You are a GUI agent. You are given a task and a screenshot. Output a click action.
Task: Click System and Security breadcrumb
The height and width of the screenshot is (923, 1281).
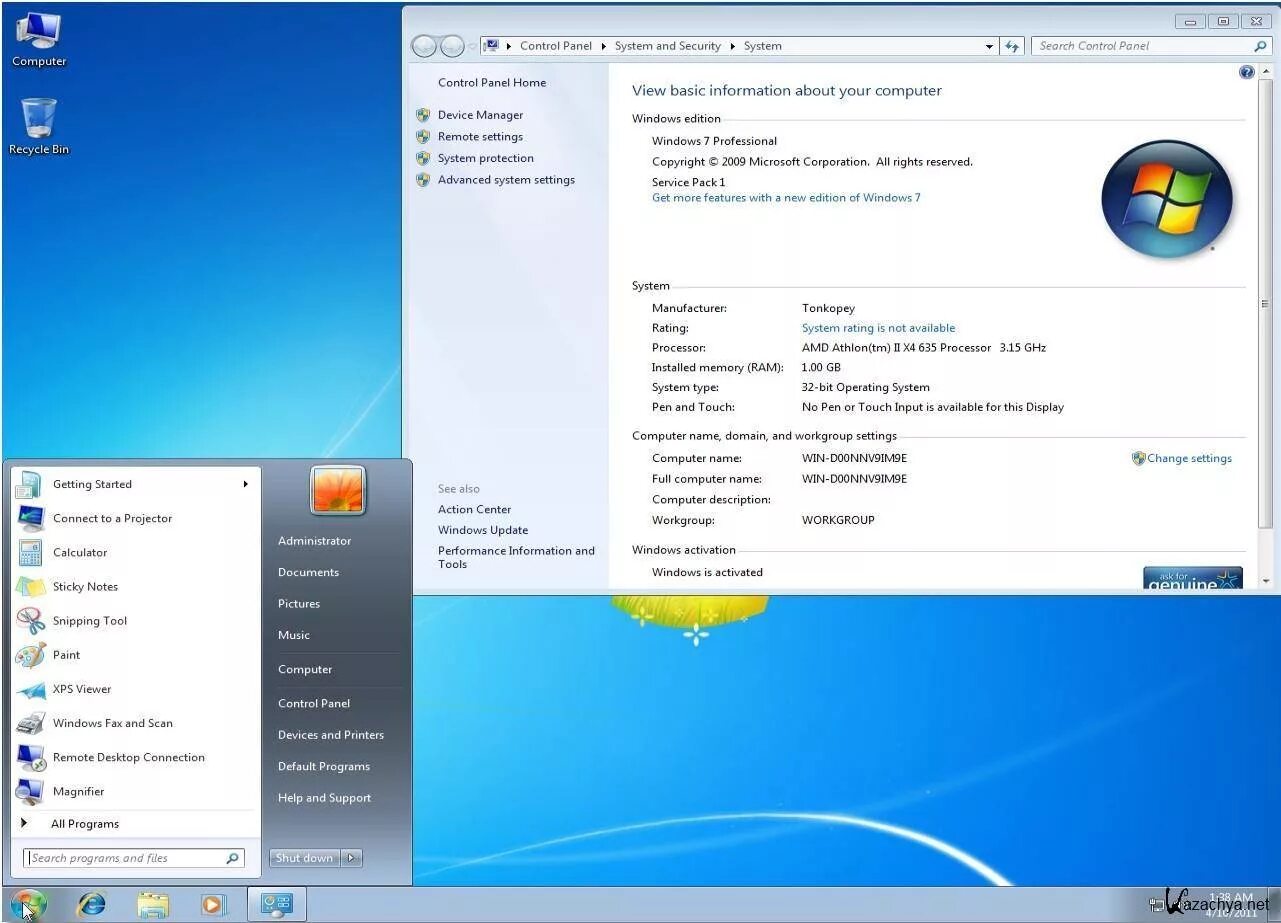tap(667, 46)
